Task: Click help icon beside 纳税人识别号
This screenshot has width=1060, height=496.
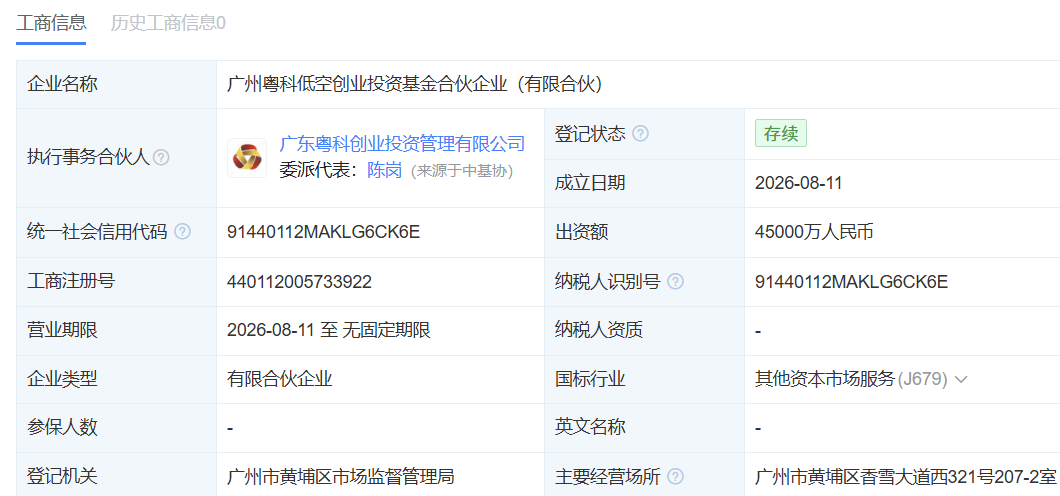Action: point(675,282)
